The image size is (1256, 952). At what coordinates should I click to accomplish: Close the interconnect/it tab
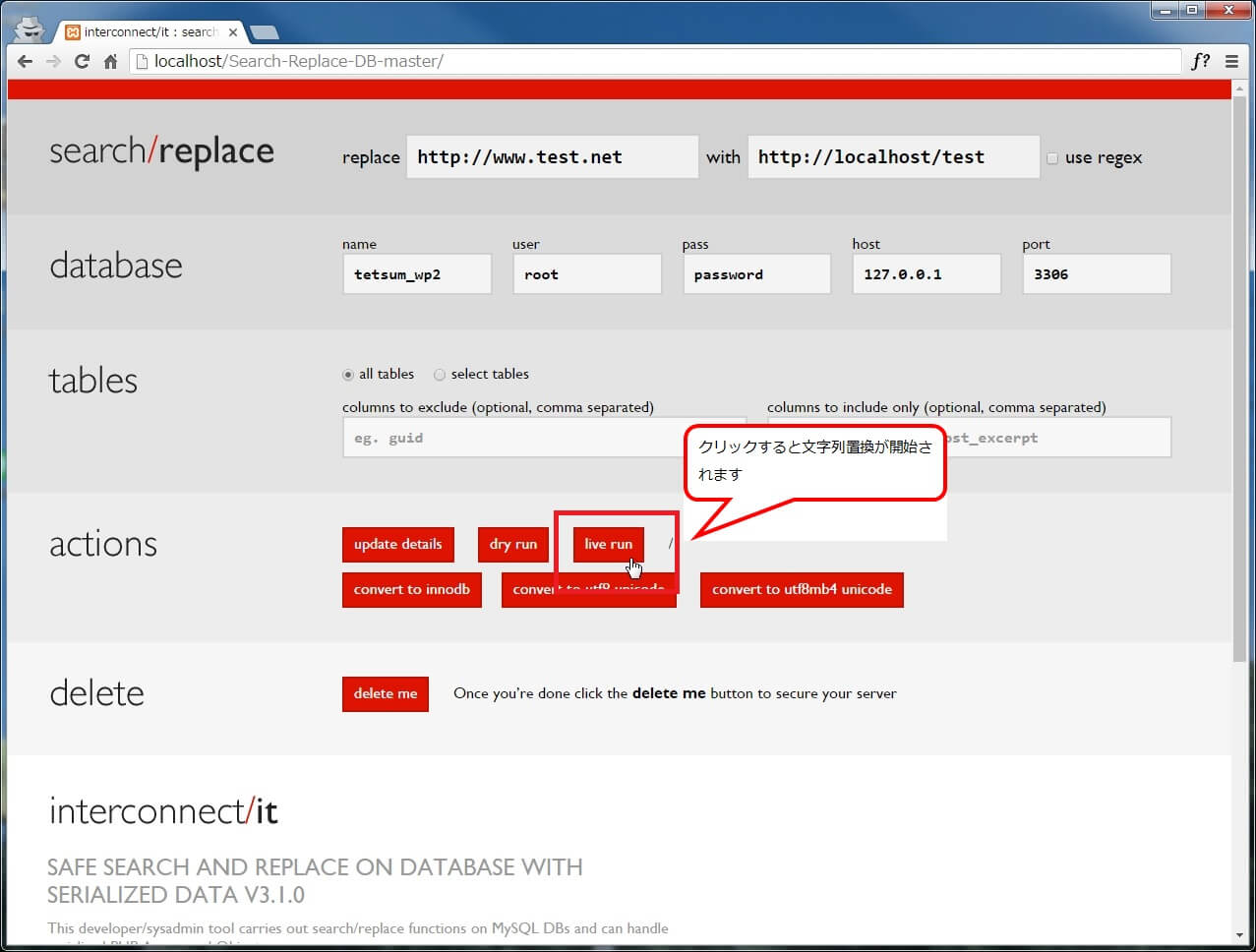tap(233, 32)
